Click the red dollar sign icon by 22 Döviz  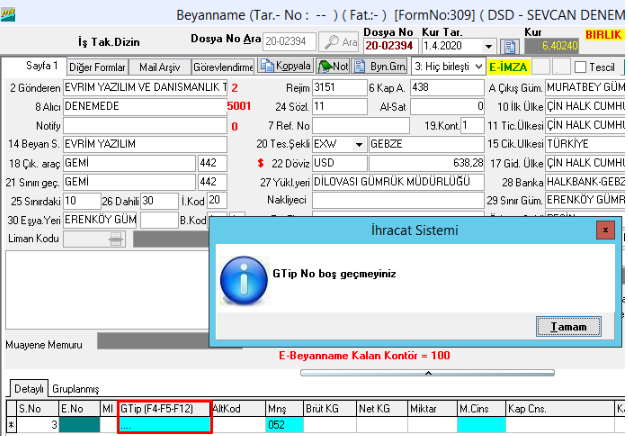[261, 163]
